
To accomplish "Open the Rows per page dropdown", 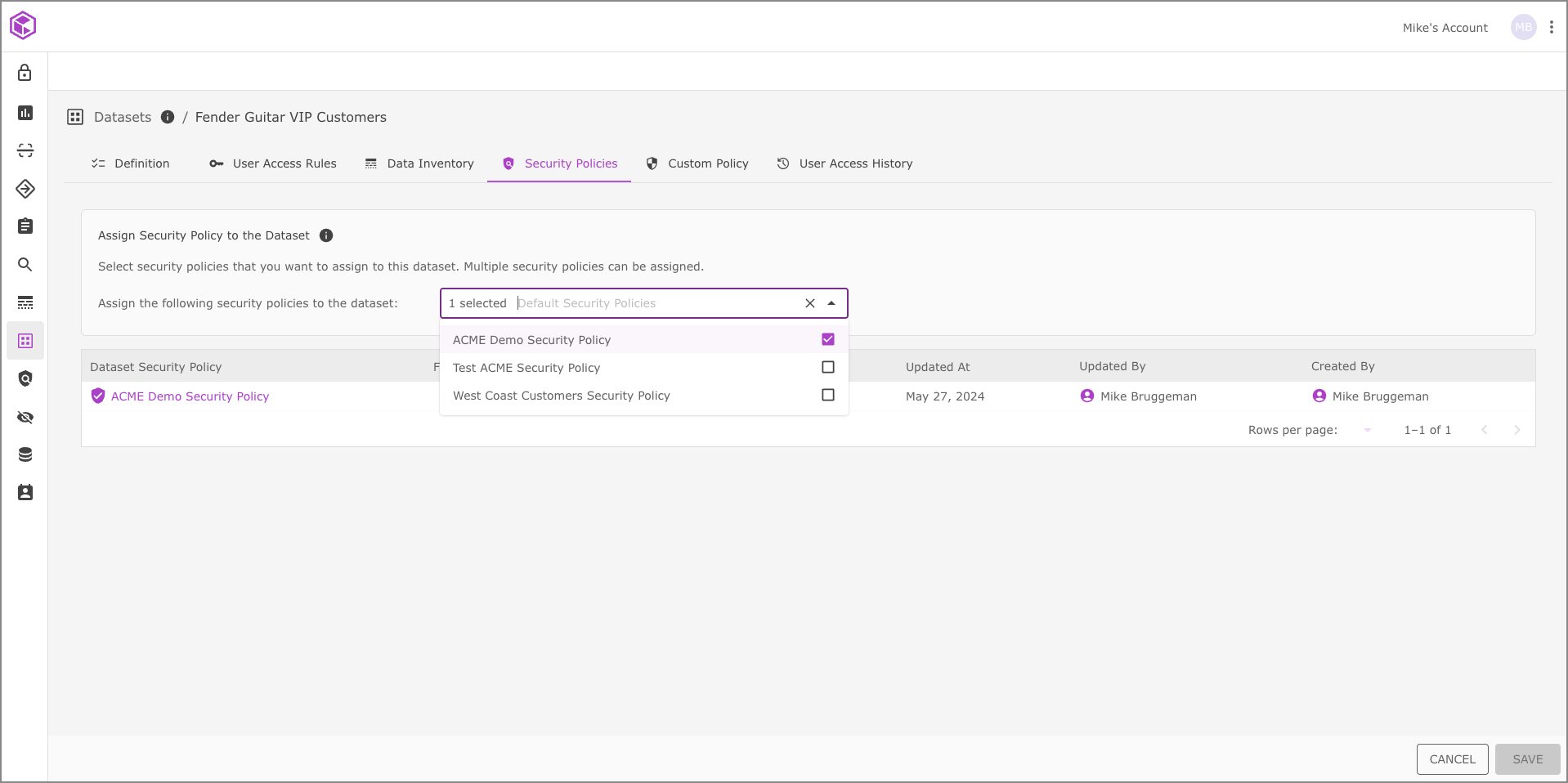I will [1368, 430].
